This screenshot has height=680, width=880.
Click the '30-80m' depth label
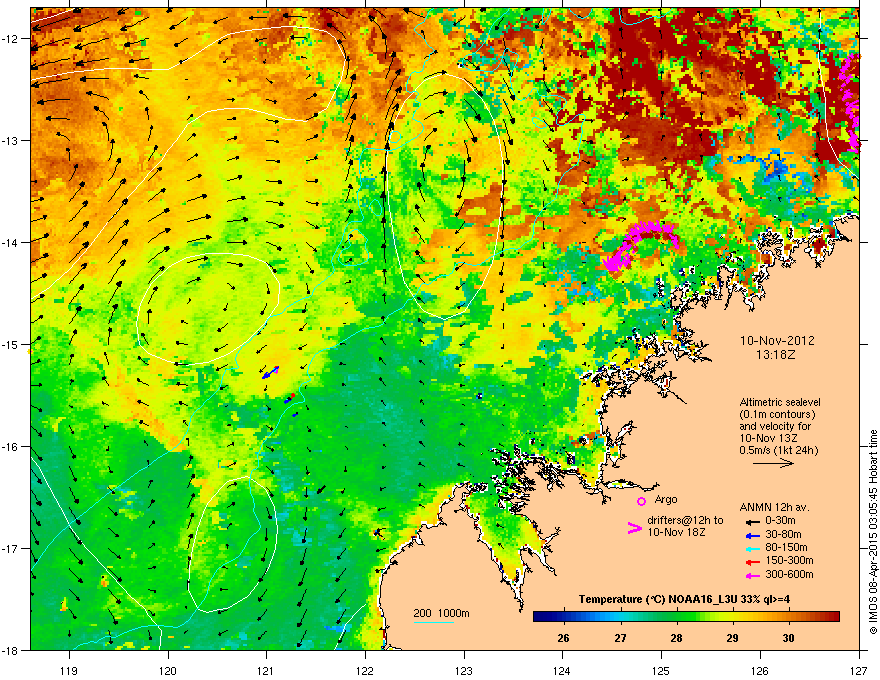pos(783,535)
